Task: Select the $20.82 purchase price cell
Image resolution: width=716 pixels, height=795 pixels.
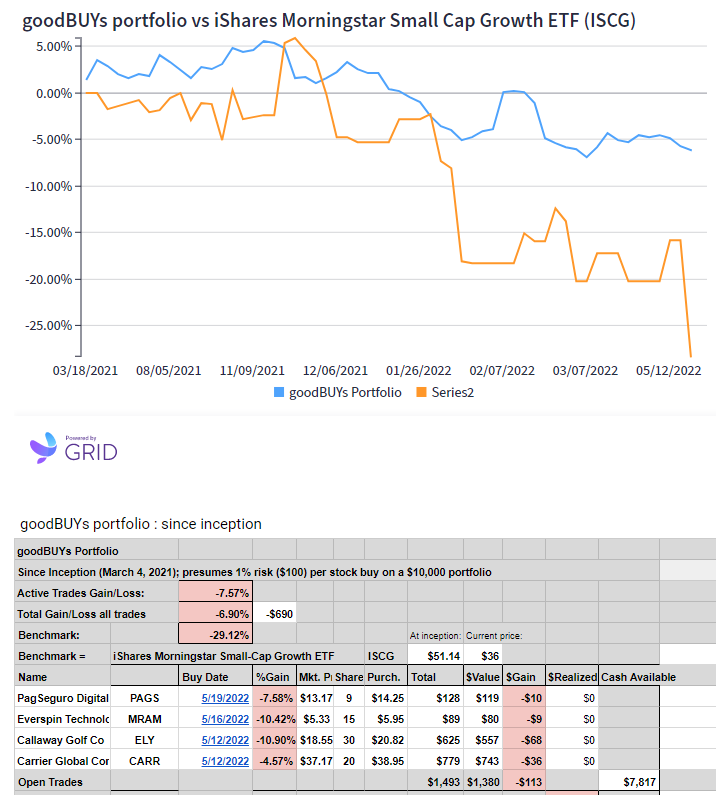Action: pos(386,740)
